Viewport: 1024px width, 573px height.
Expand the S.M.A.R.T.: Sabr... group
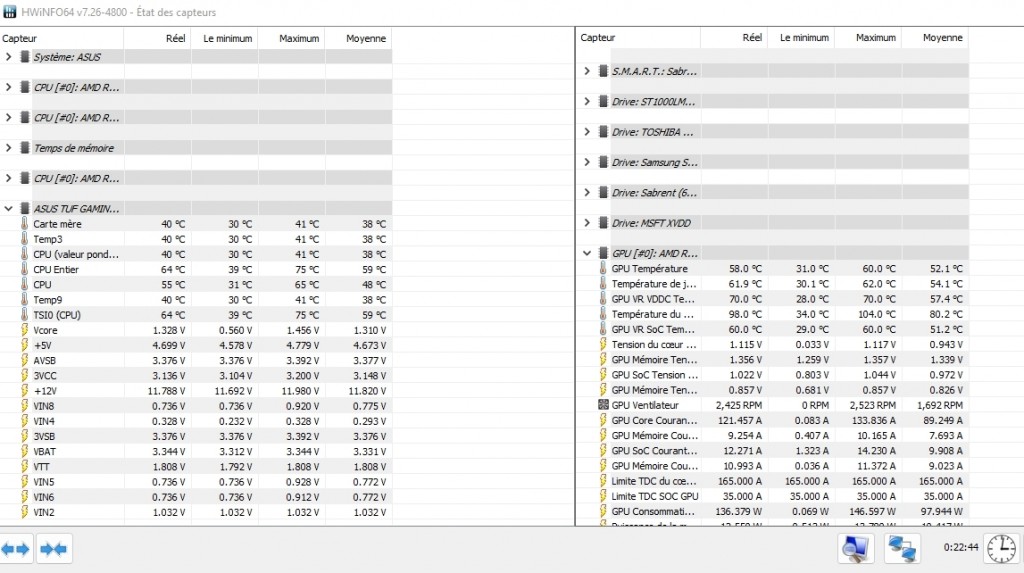point(586,71)
